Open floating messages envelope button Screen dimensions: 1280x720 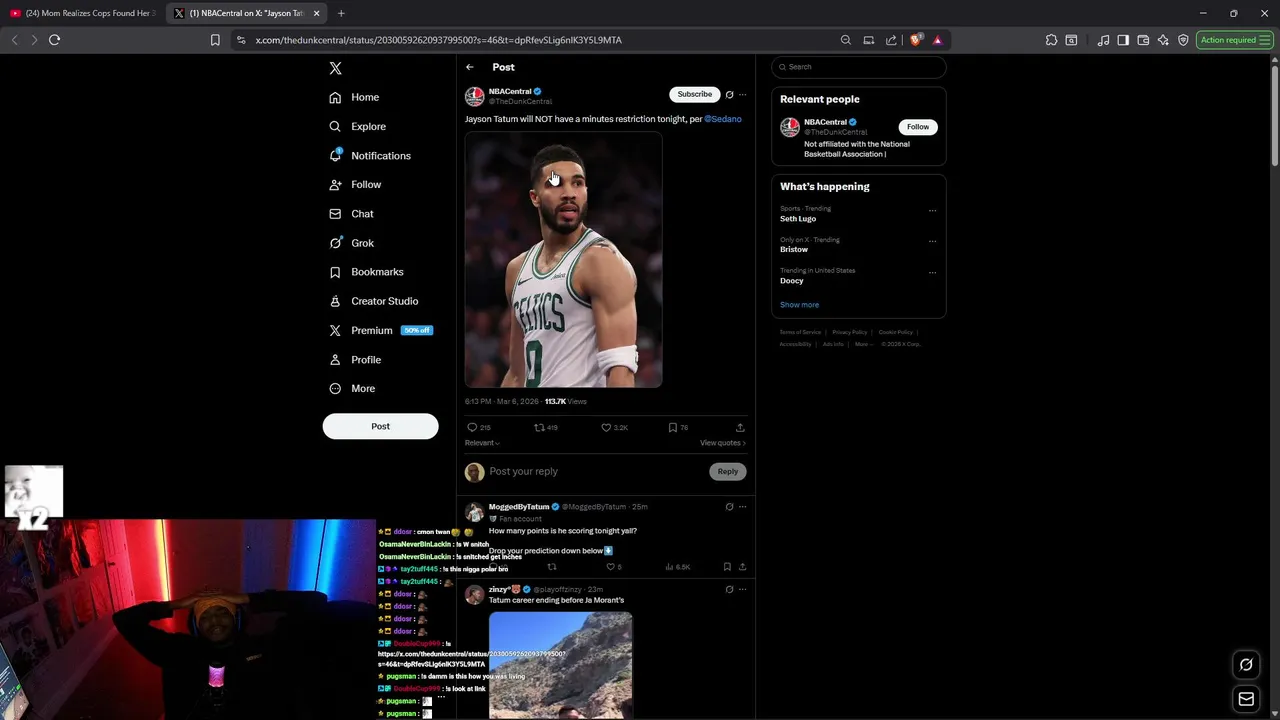click(1246, 699)
